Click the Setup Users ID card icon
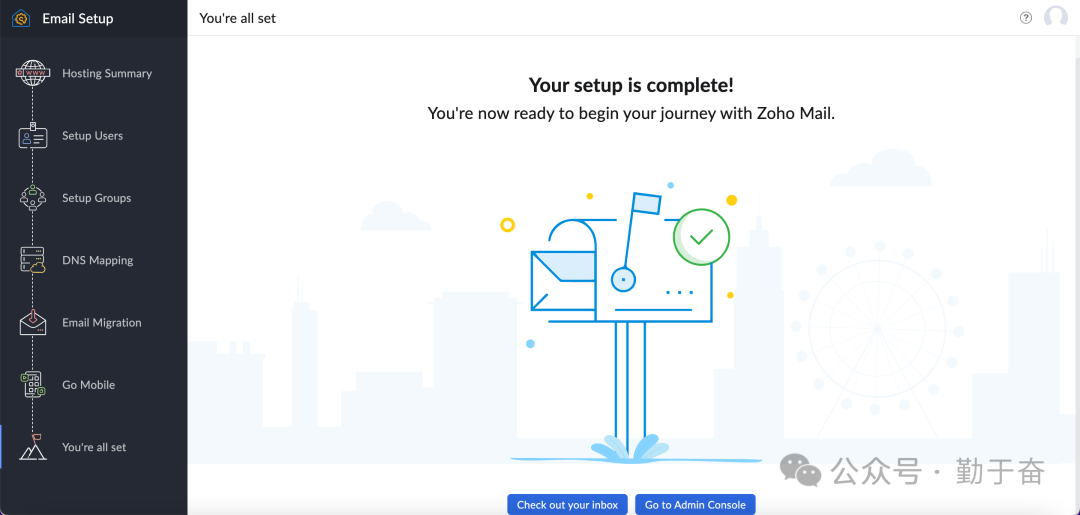This screenshot has height=515, width=1080. pyautogui.click(x=33, y=137)
